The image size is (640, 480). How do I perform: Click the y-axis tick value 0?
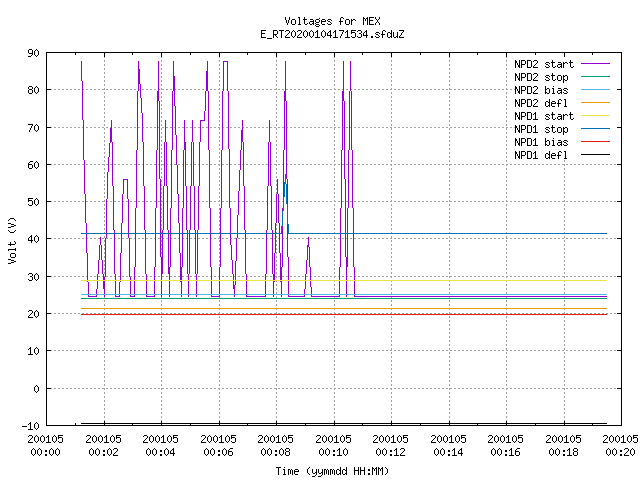tap(36, 389)
